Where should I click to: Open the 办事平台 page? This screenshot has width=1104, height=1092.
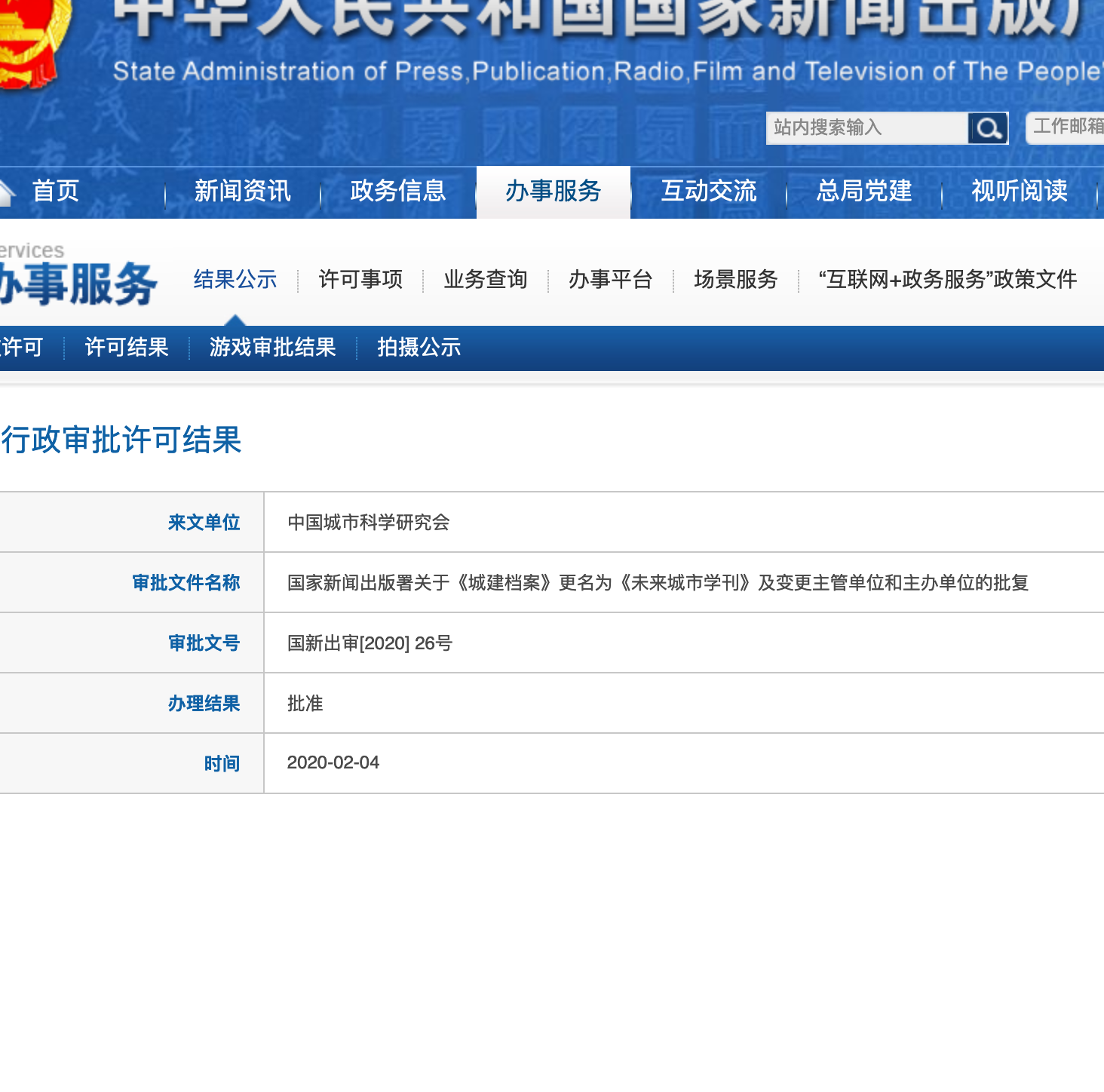coord(611,279)
